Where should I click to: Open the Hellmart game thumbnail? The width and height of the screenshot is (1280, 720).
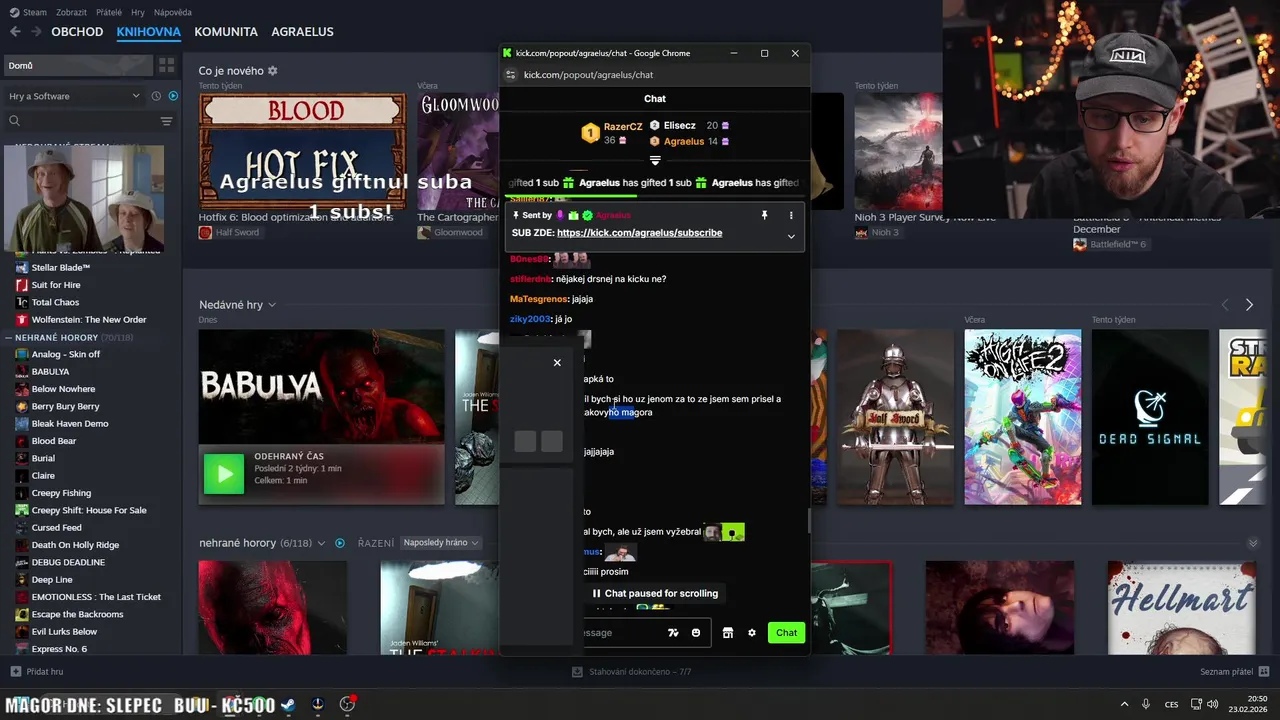(x=1181, y=607)
